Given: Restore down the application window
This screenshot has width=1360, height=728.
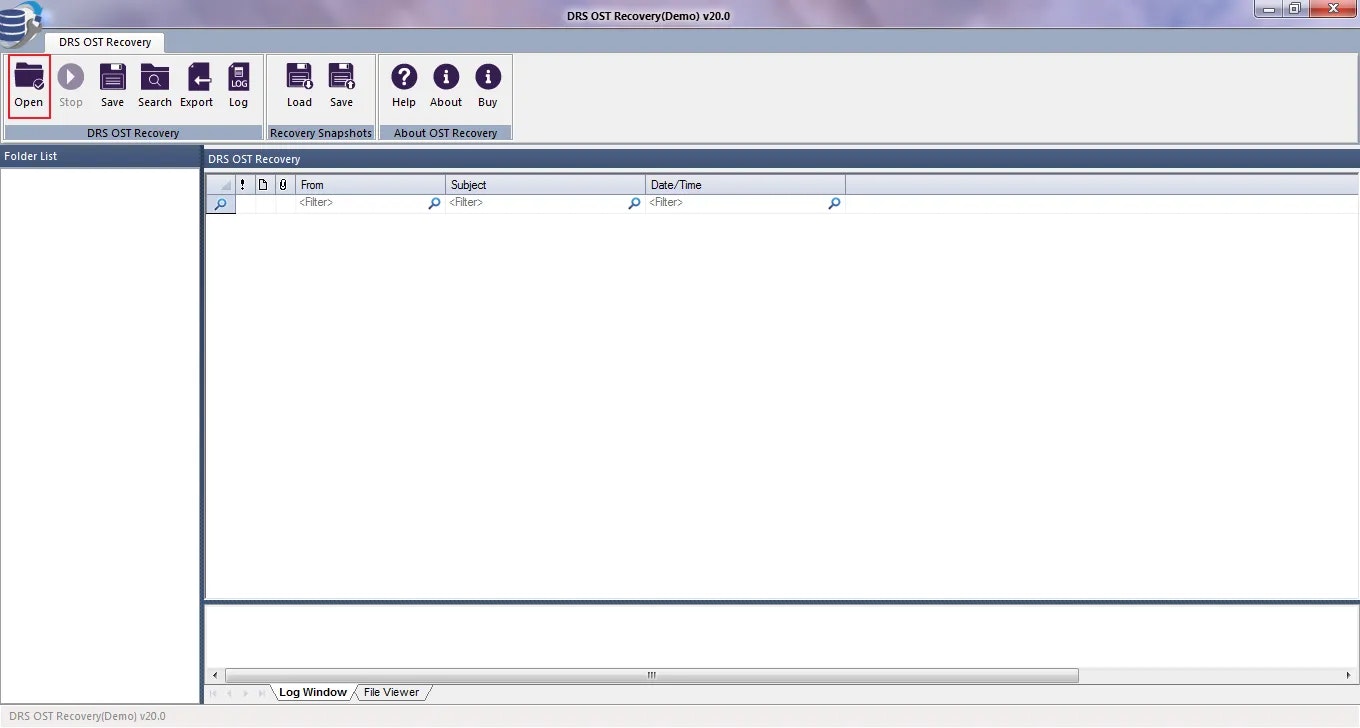Looking at the screenshot, I should point(1295,9).
